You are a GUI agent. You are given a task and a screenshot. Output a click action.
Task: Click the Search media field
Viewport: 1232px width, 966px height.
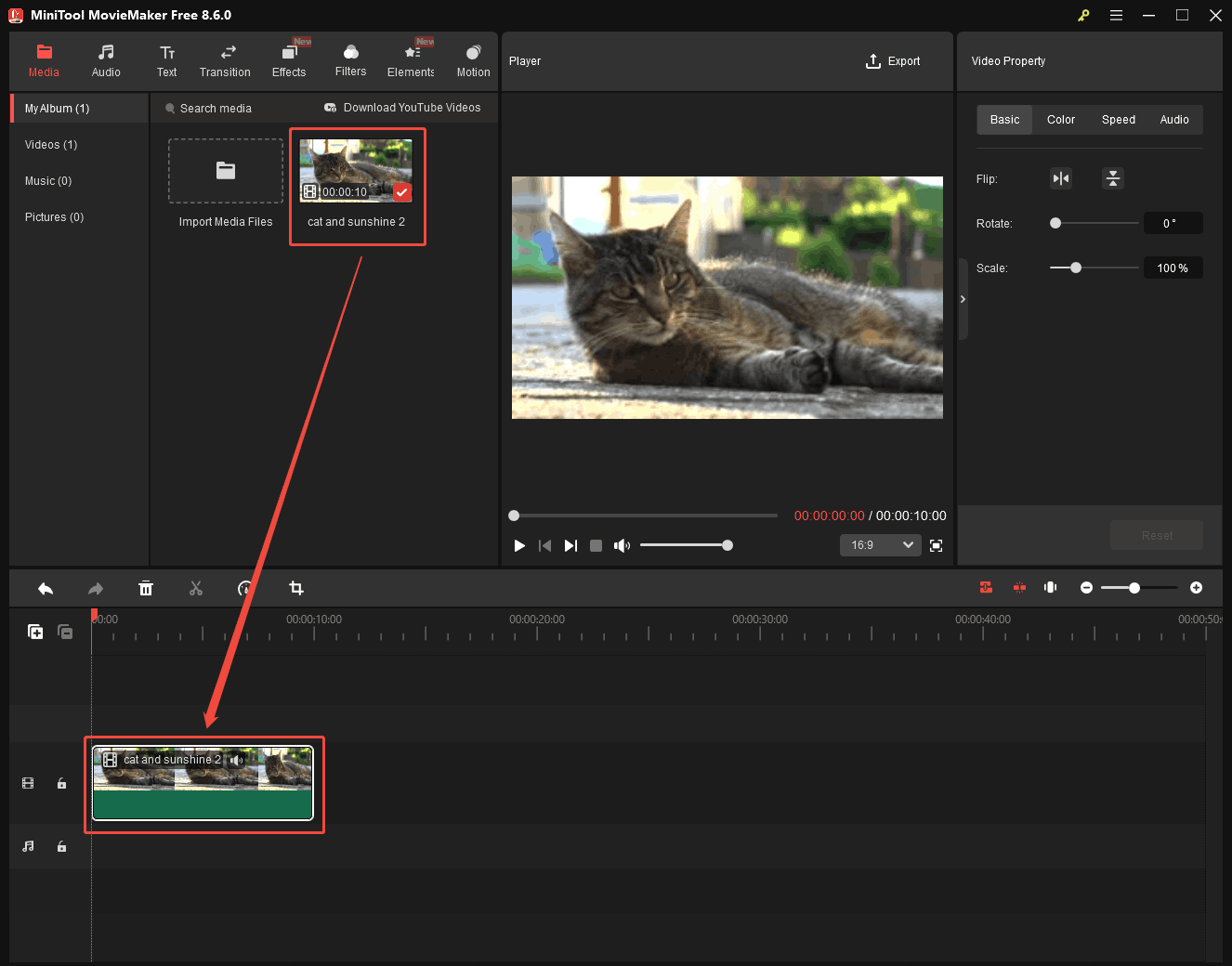click(x=216, y=109)
